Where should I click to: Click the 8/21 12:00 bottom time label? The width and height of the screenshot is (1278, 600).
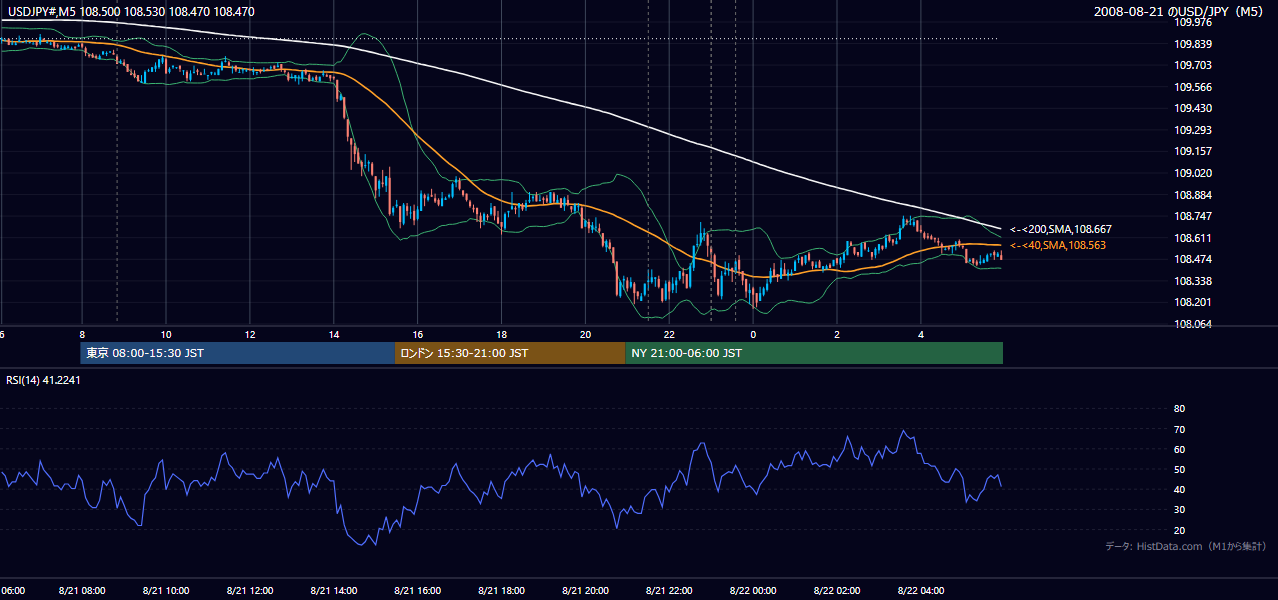coord(250,590)
